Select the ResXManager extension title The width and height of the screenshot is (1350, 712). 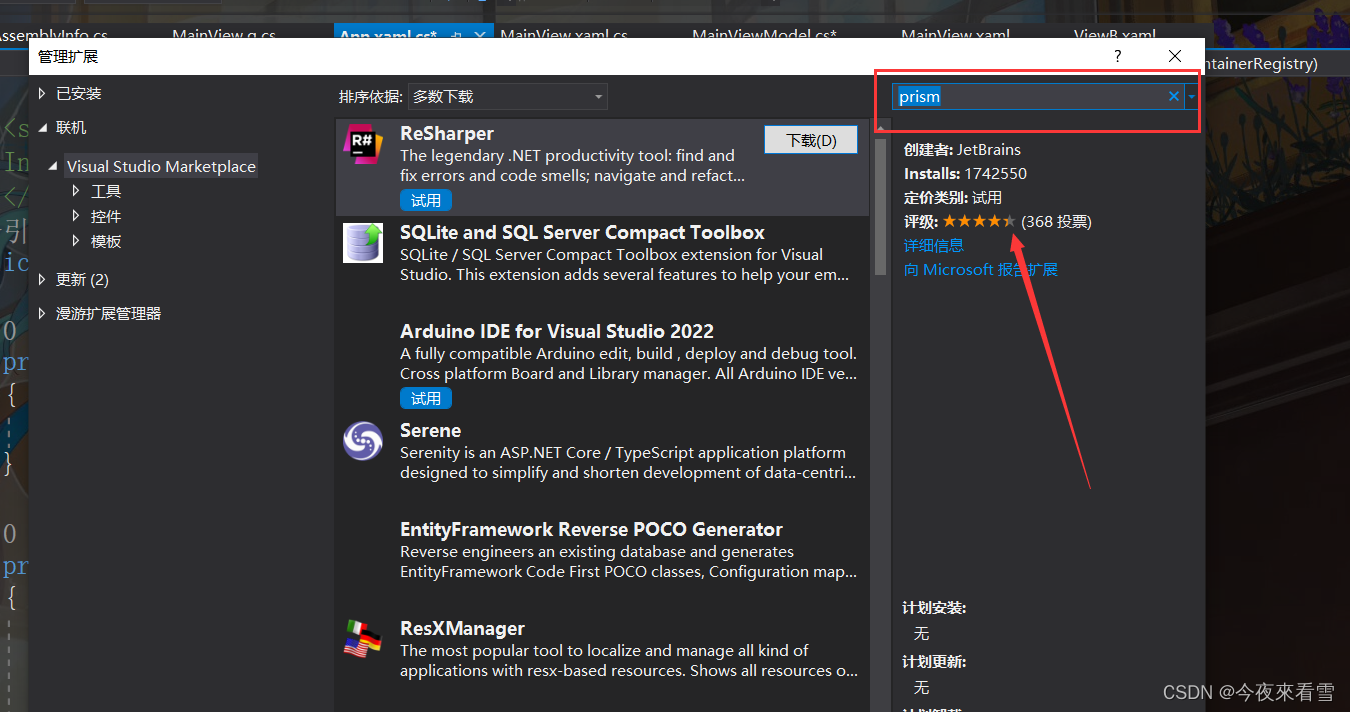(462, 628)
